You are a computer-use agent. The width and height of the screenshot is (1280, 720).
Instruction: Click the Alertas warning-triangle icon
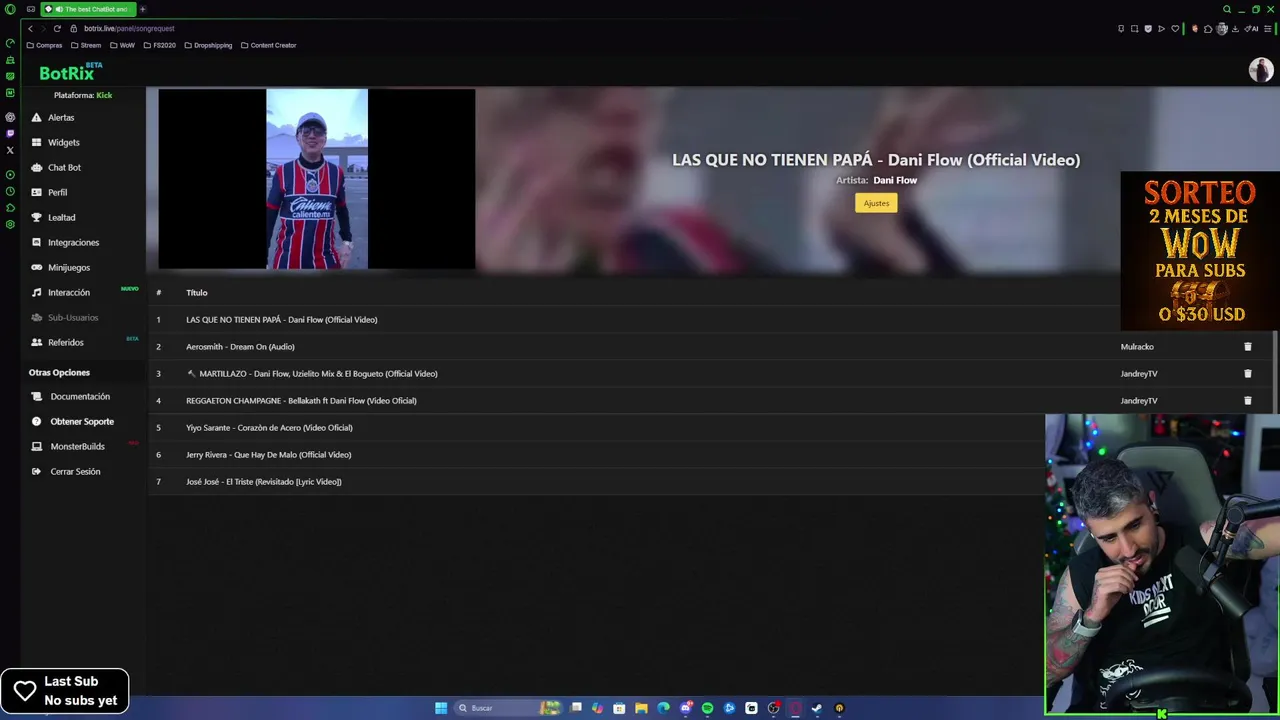tap(37, 118)
